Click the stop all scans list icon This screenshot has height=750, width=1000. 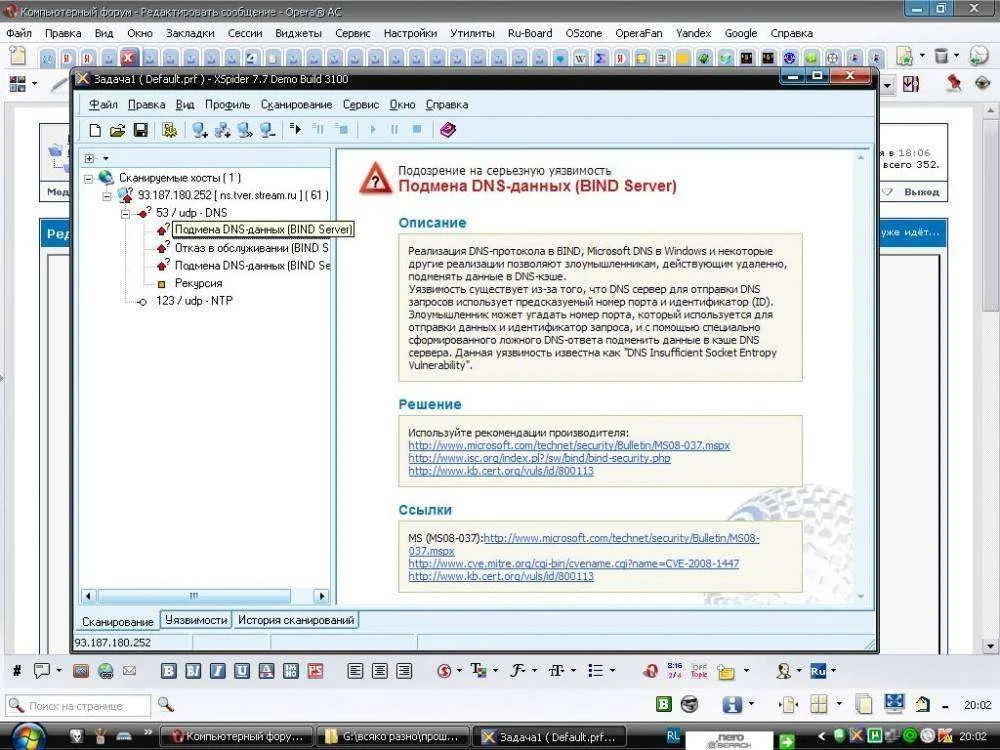point(342,129)
